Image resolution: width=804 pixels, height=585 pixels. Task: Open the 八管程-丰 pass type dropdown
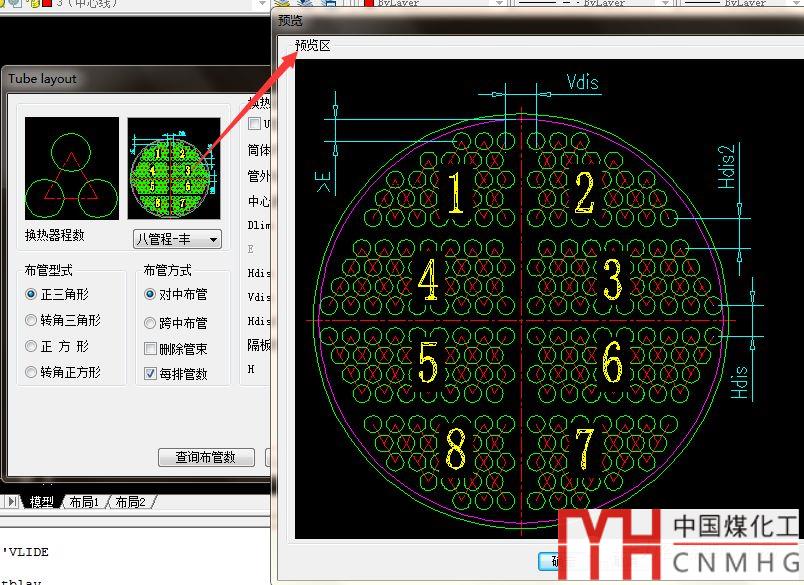[x=177, y=239]
